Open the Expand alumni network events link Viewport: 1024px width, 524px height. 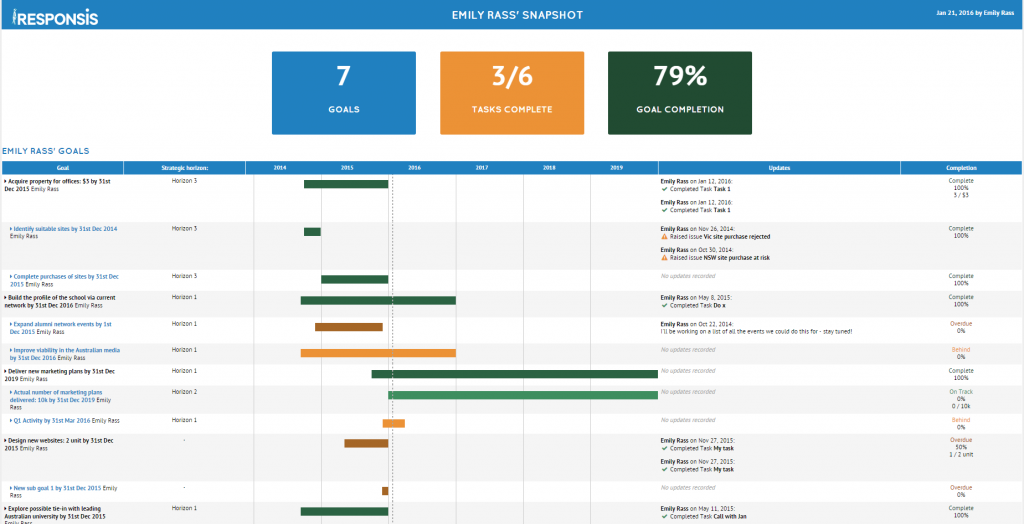tap(62, 324)
